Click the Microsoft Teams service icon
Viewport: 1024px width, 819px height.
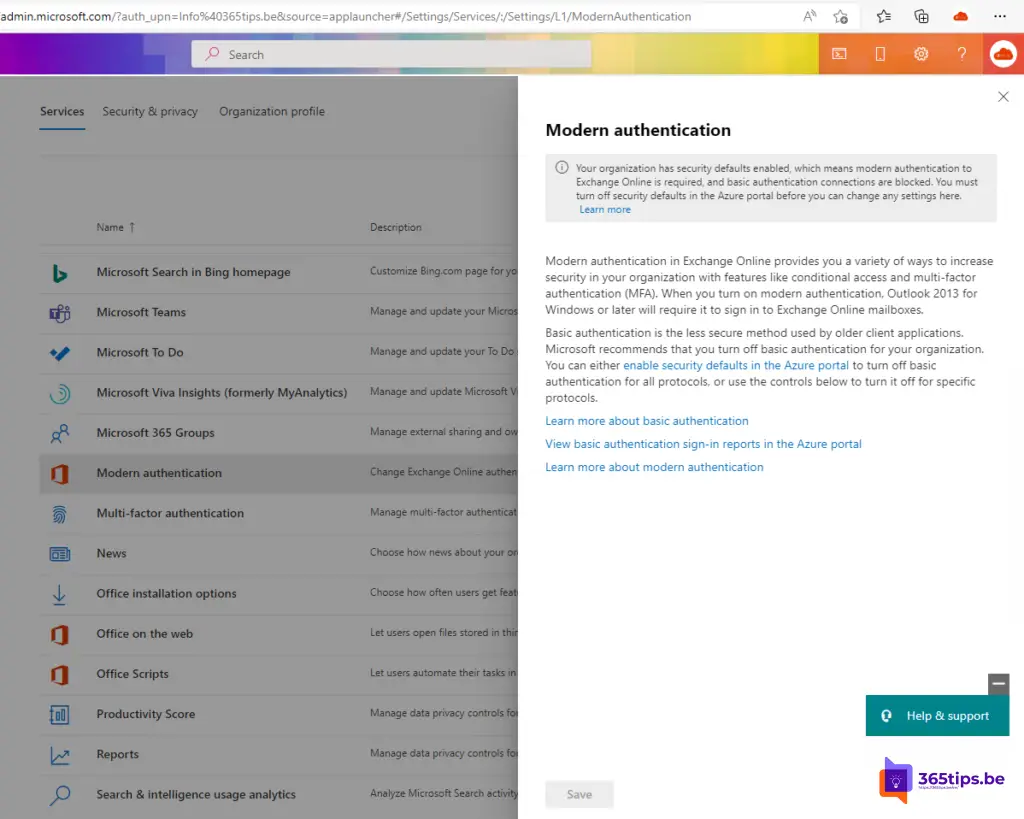(x=59, y=313)
